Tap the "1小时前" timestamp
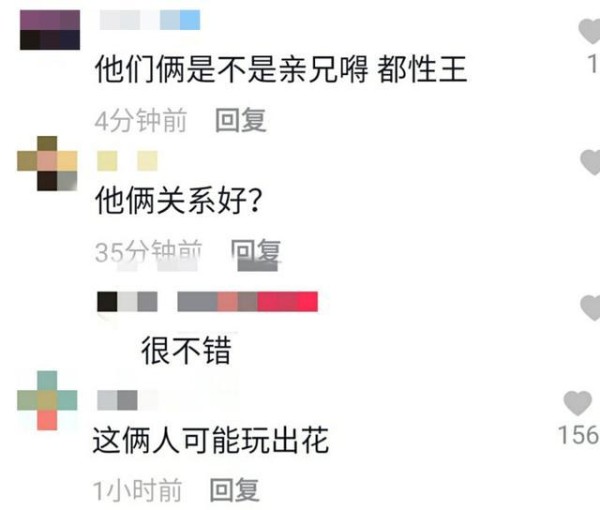 coord(137,490)
